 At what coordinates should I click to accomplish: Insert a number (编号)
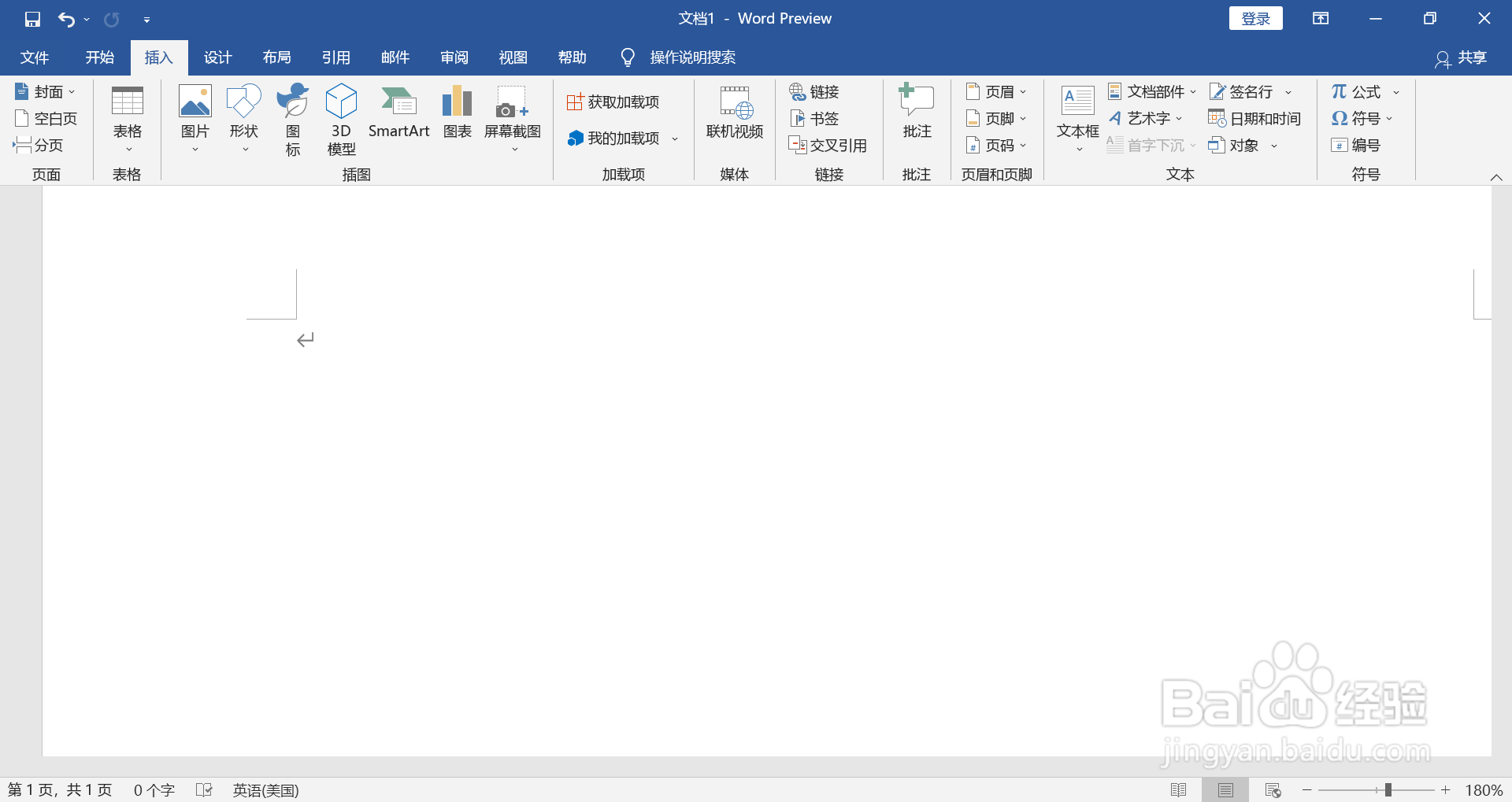[x=1355, y=146]
